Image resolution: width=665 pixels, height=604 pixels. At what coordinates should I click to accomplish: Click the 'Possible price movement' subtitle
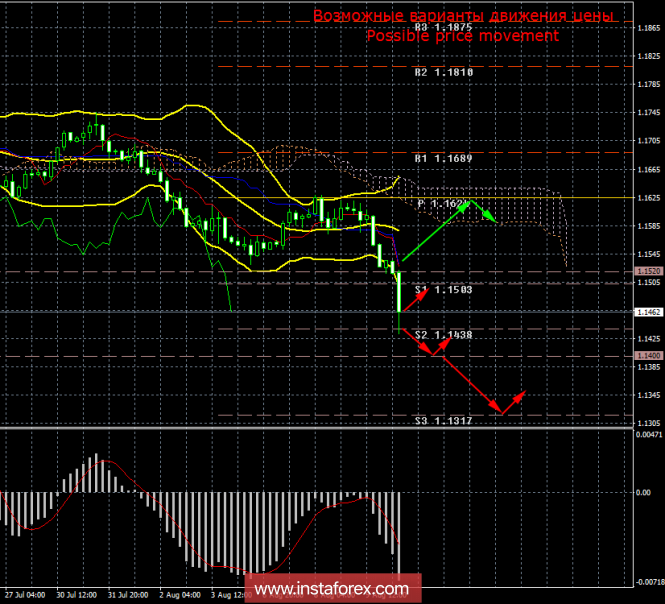pyautogui.click(x=463, y=36)
